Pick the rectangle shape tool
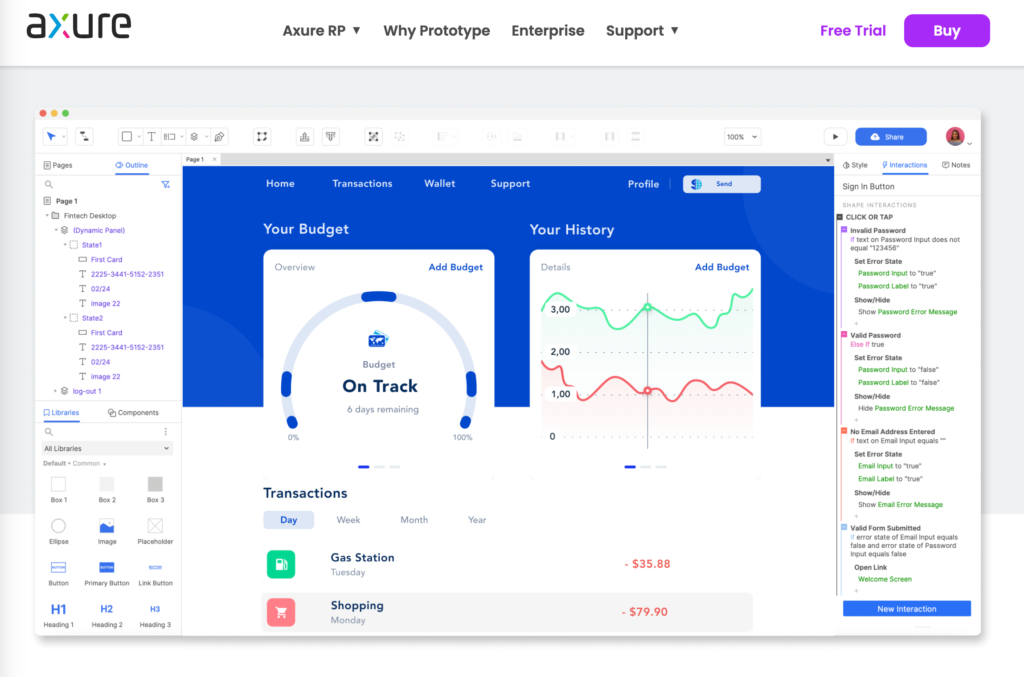Screen dimensions: 1024x677 point(127,136)
